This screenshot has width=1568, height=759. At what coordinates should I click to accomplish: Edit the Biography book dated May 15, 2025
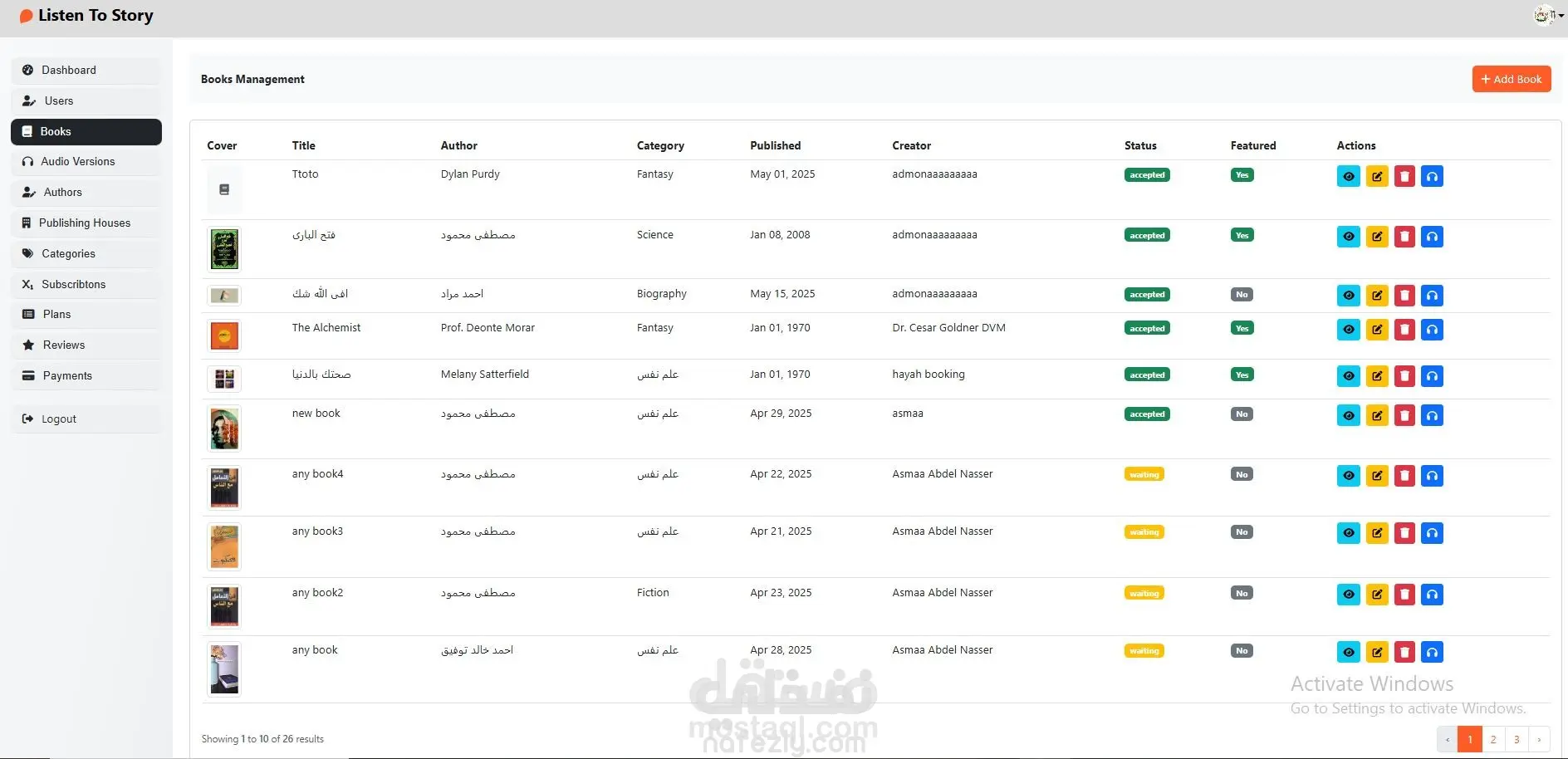click(1377, 296)
